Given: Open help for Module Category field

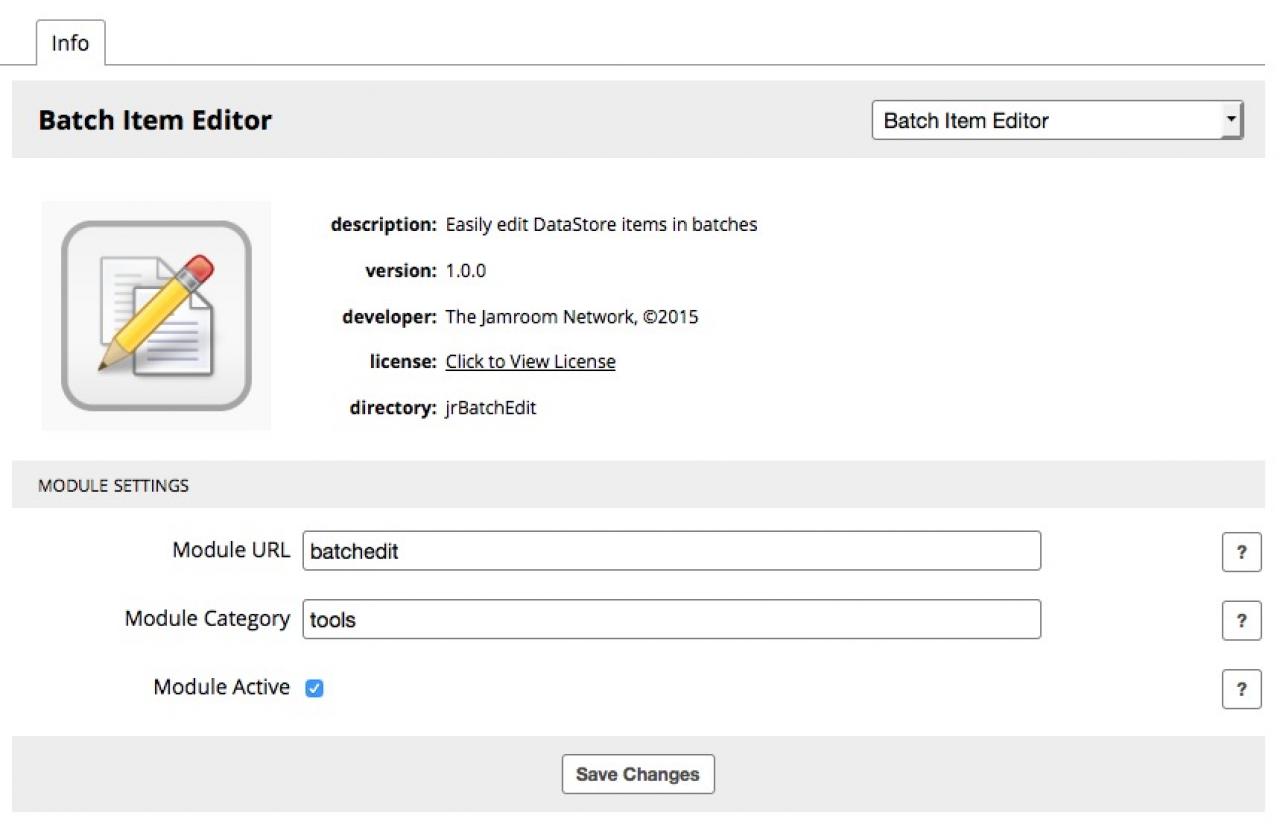Looking at the screenshot, I should [x=1241, y=621].
